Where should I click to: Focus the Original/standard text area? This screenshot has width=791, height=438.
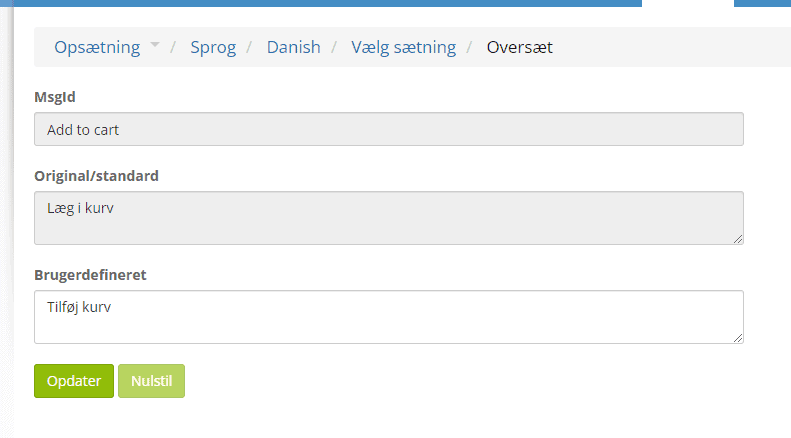[x=389, y=218]
